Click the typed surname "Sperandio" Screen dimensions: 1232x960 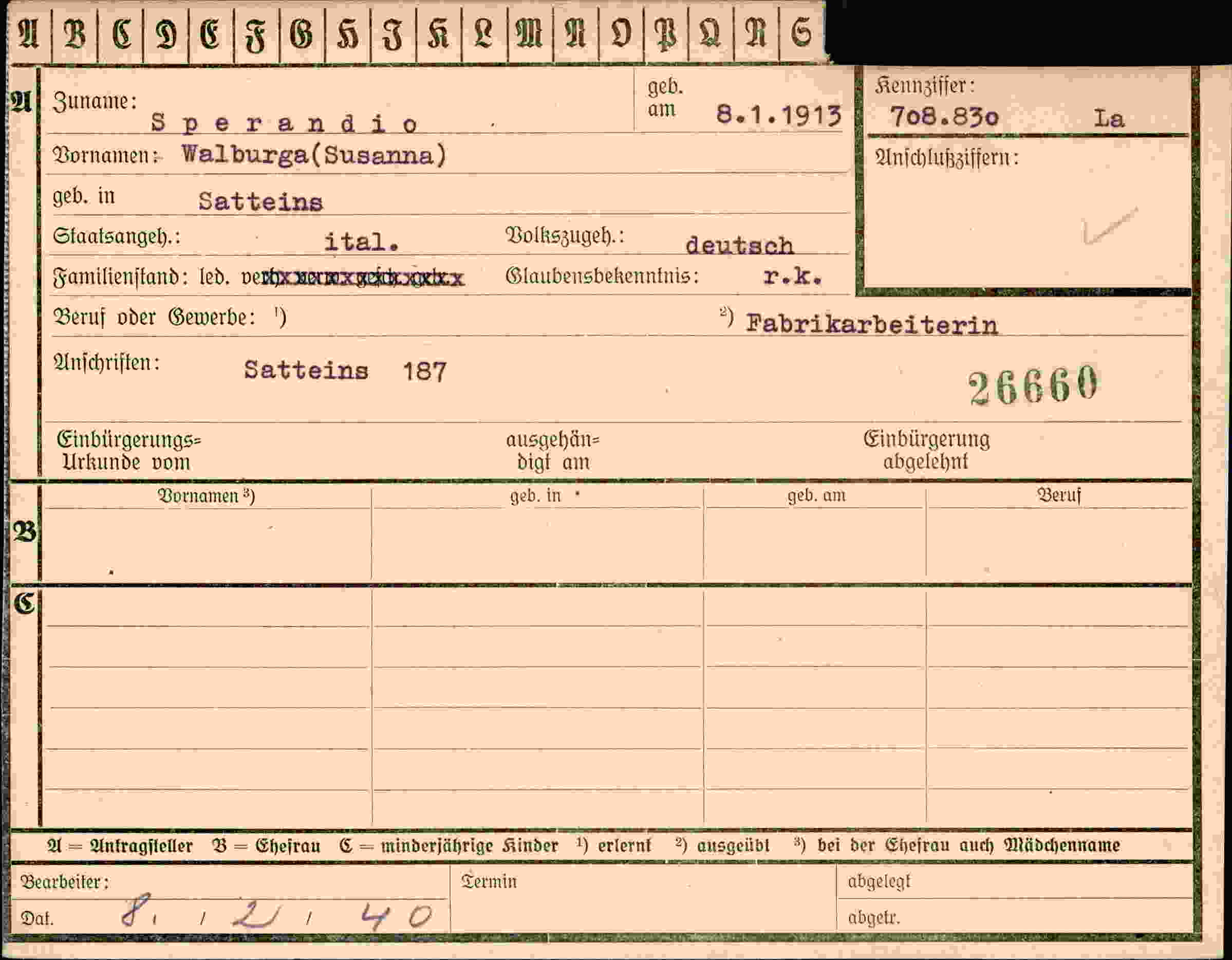tap(284, 124)
